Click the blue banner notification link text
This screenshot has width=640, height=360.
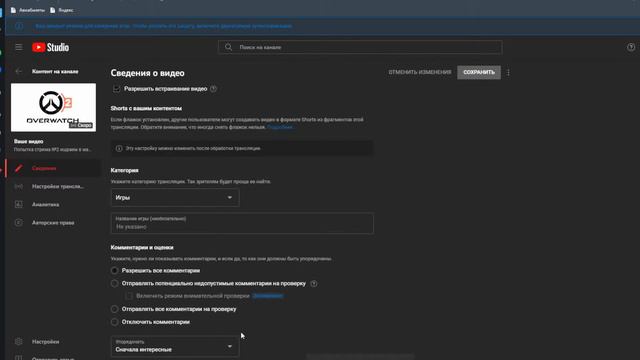pyautogui.click(x=163, y=26)
